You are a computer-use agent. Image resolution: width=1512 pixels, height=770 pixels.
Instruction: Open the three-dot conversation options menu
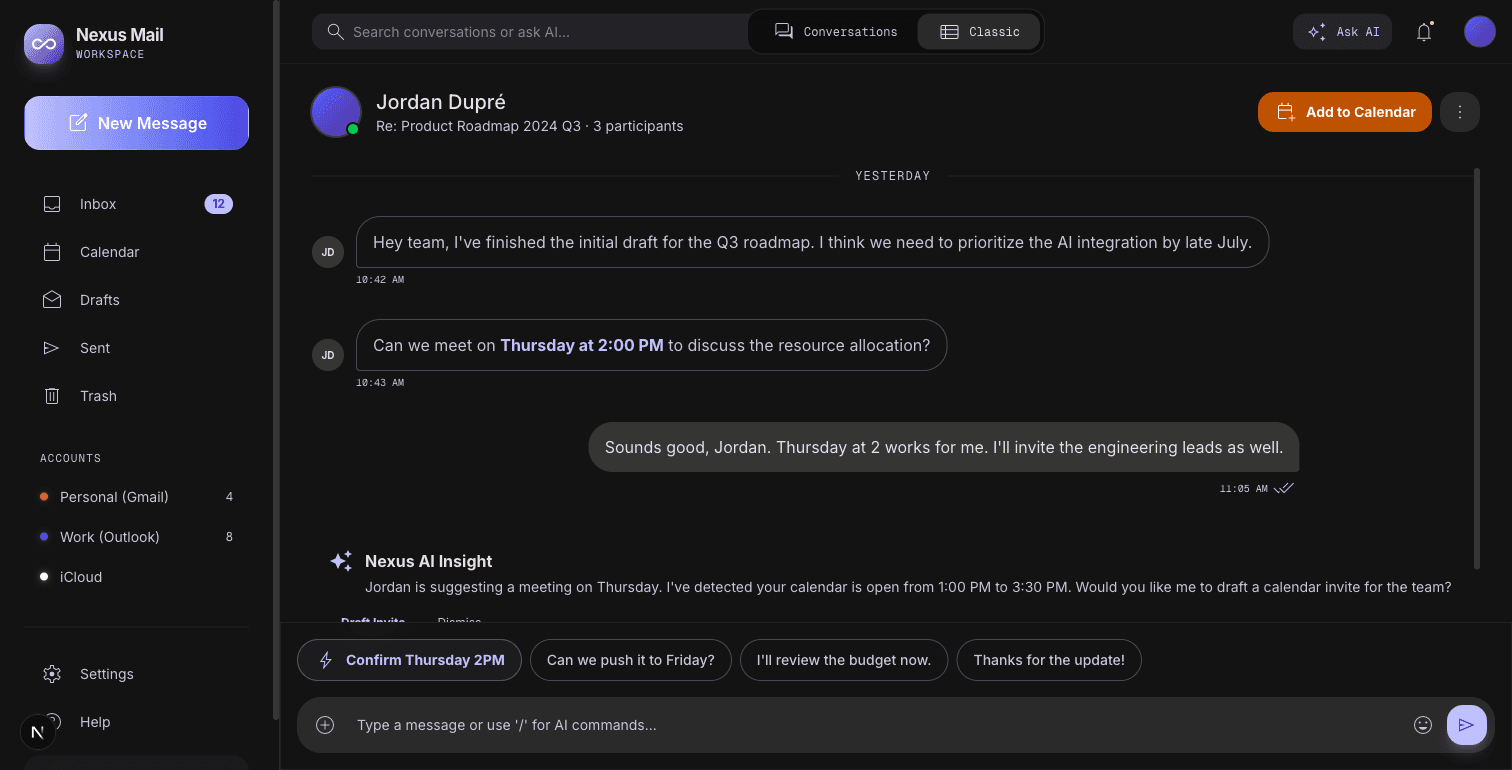point(1460,112)
